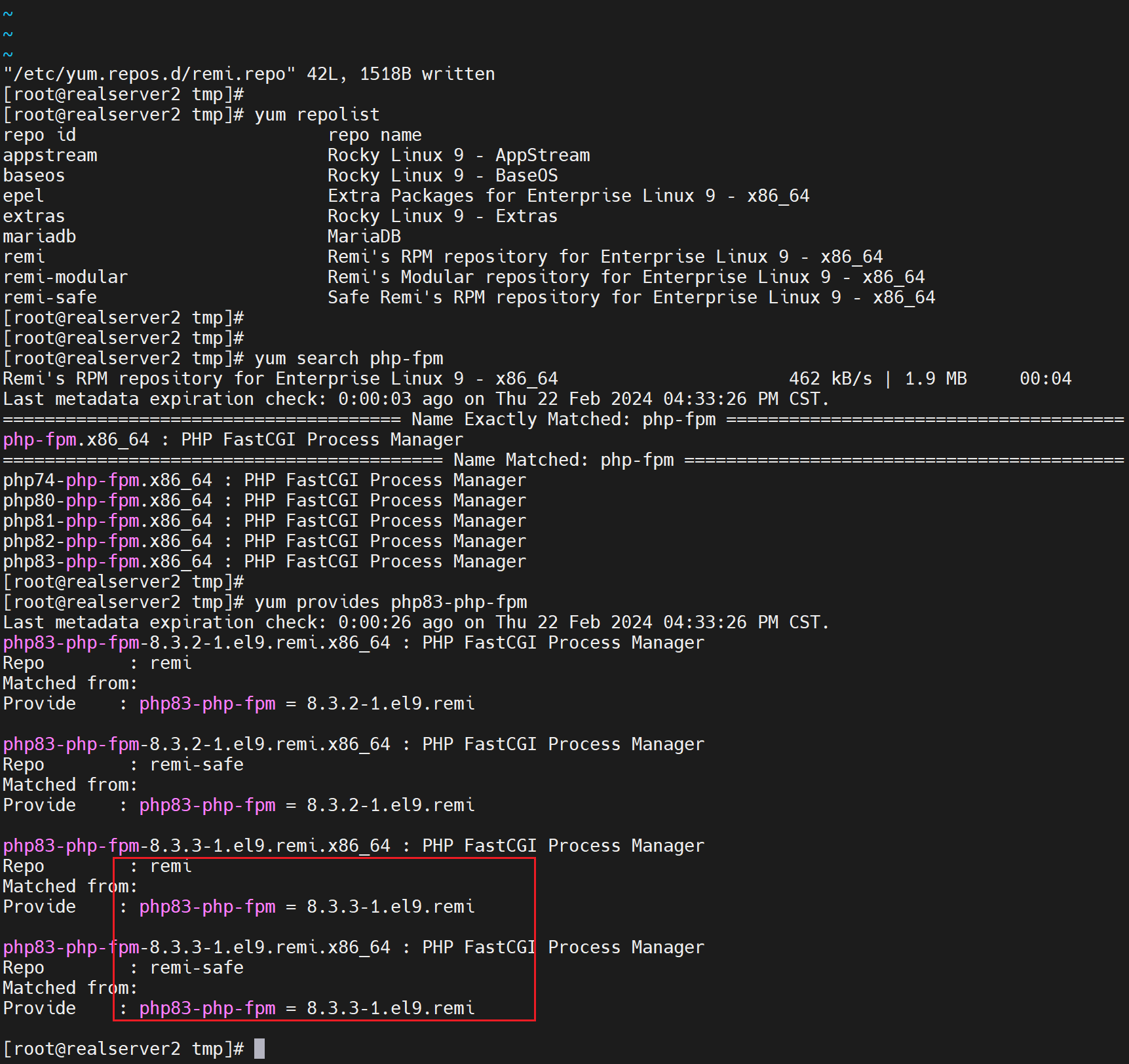Click the download speed '462 kB/s' text
Viewport: 1129px width, 1064px height.
pyautogui.click(x=830, y=379)
